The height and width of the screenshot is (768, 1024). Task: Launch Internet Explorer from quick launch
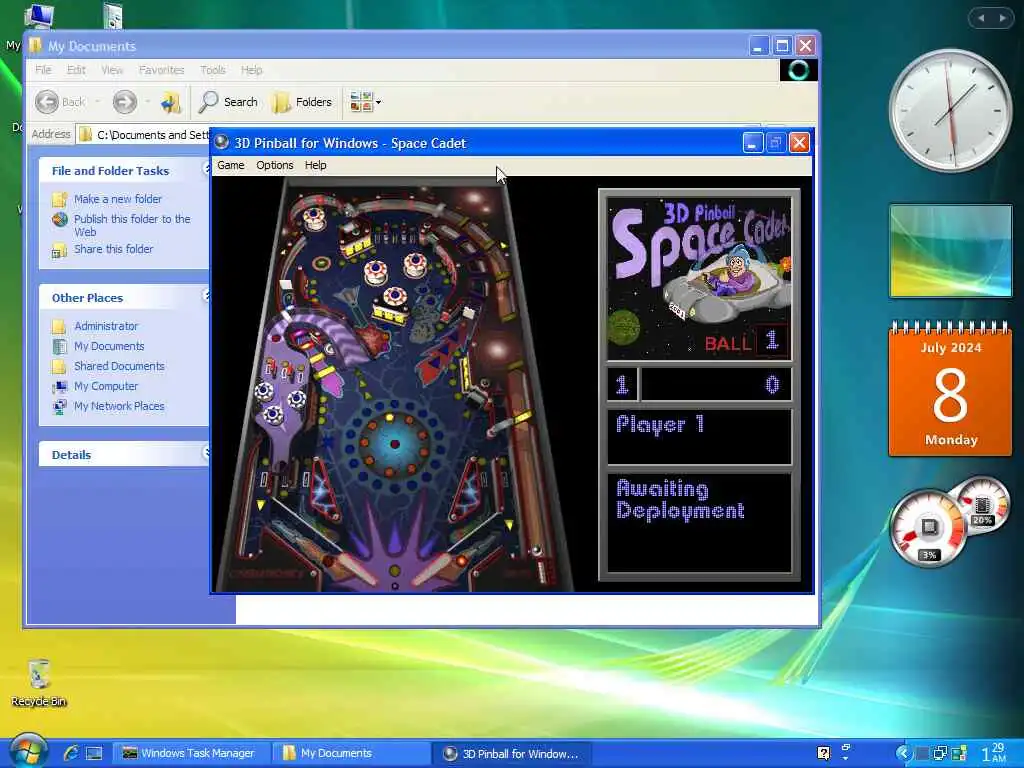tap(71, 753)
